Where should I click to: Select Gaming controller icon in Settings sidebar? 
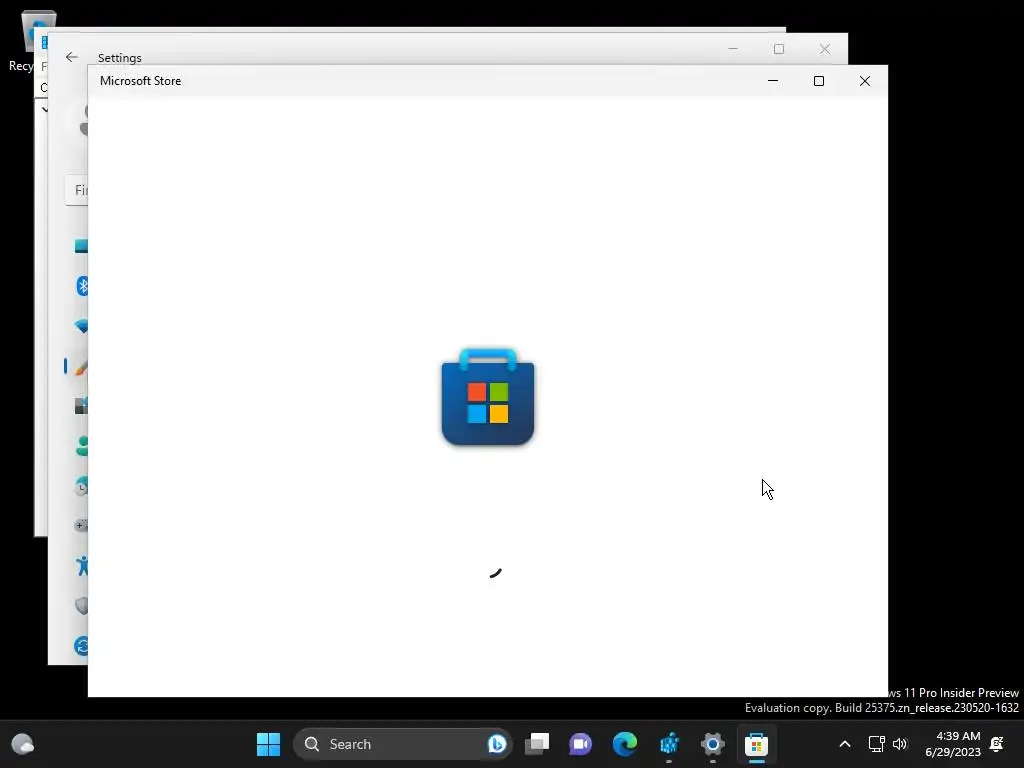point(81,525)
